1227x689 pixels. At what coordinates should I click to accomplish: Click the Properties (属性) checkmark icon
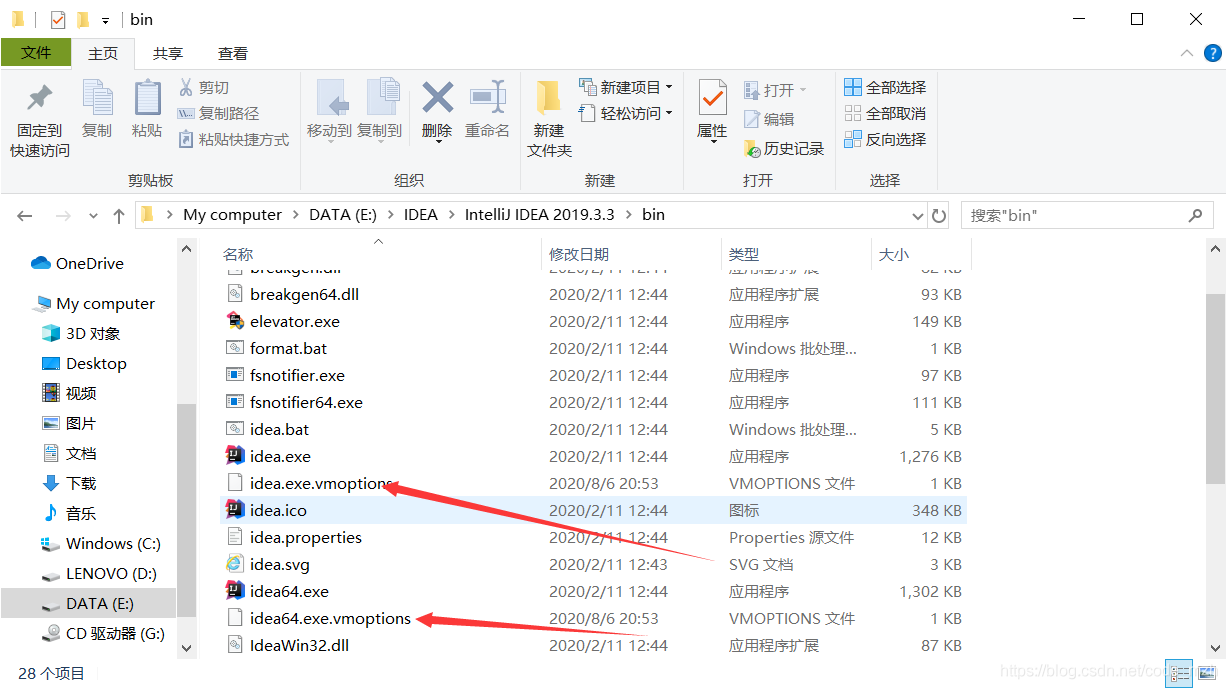(x=712, y=99)
